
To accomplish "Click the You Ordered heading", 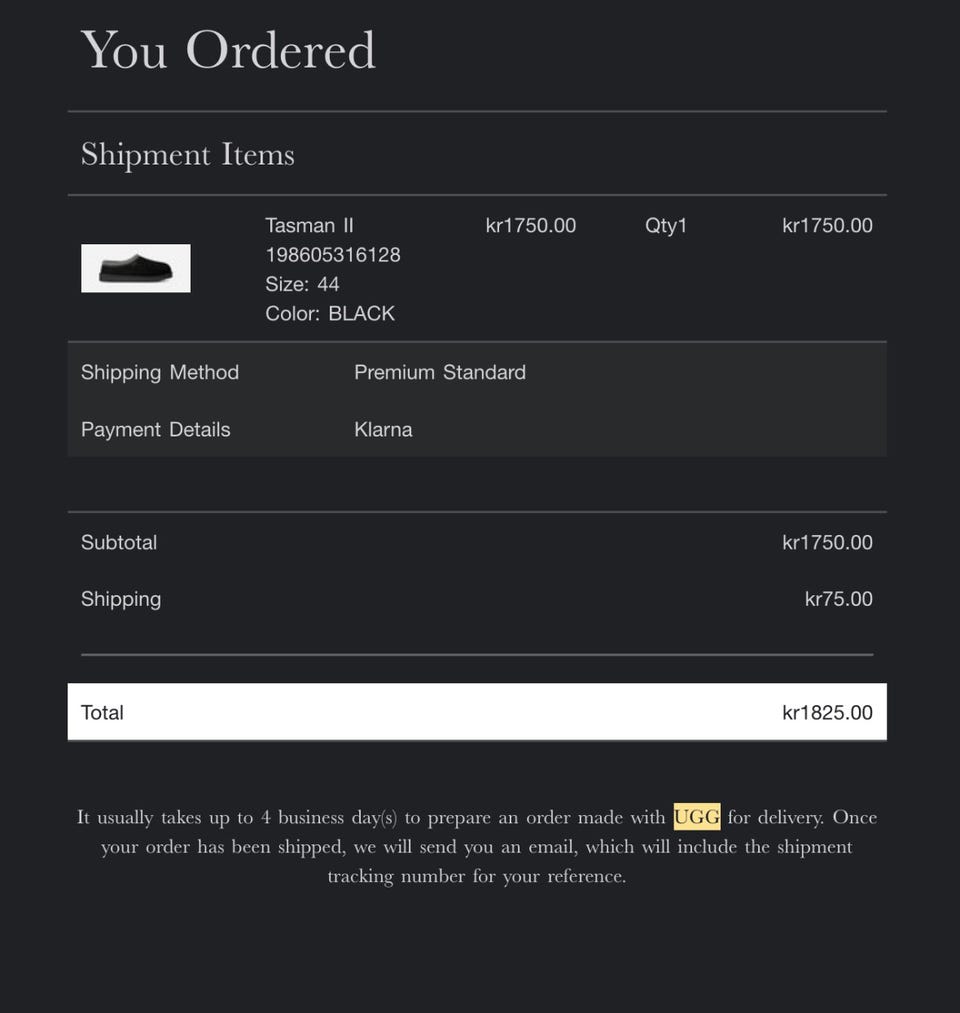I will [x=228, y=50].
